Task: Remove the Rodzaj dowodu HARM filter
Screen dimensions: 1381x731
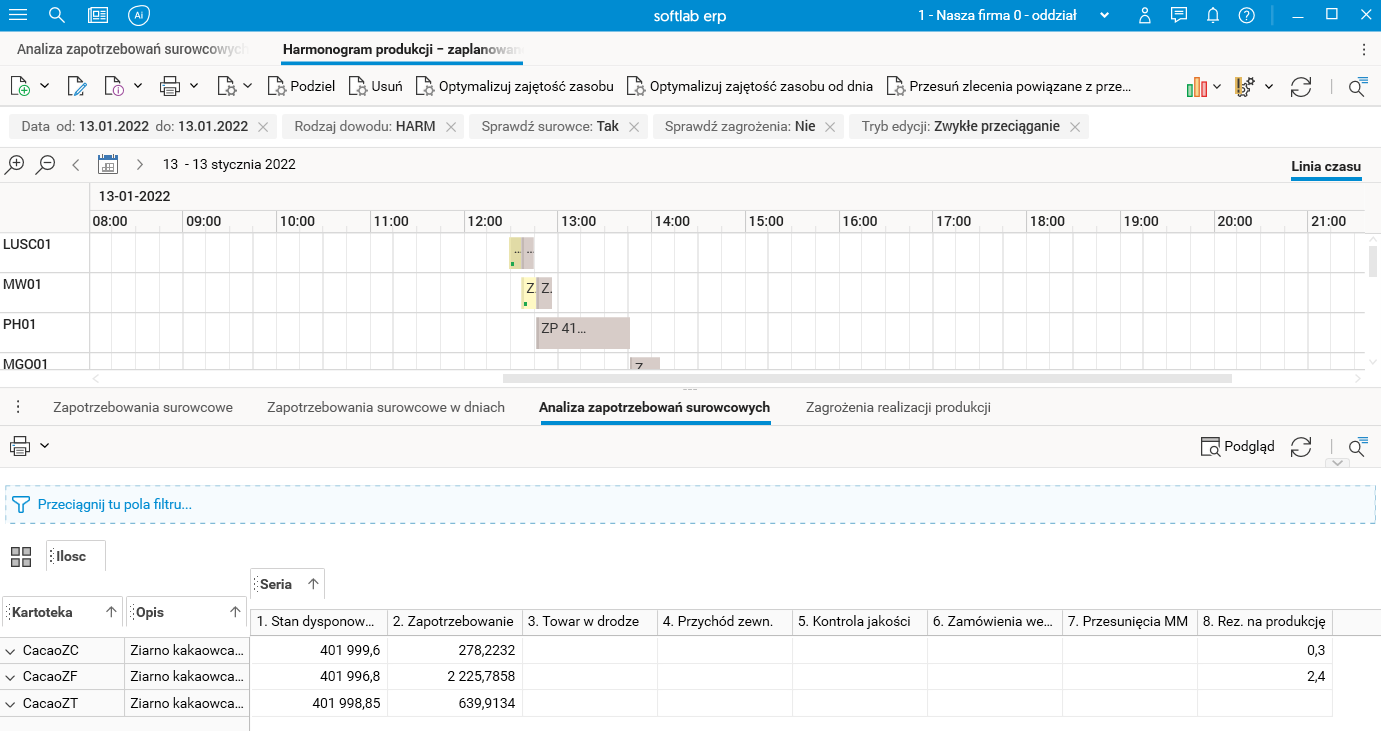Action: tap(451, 127)
